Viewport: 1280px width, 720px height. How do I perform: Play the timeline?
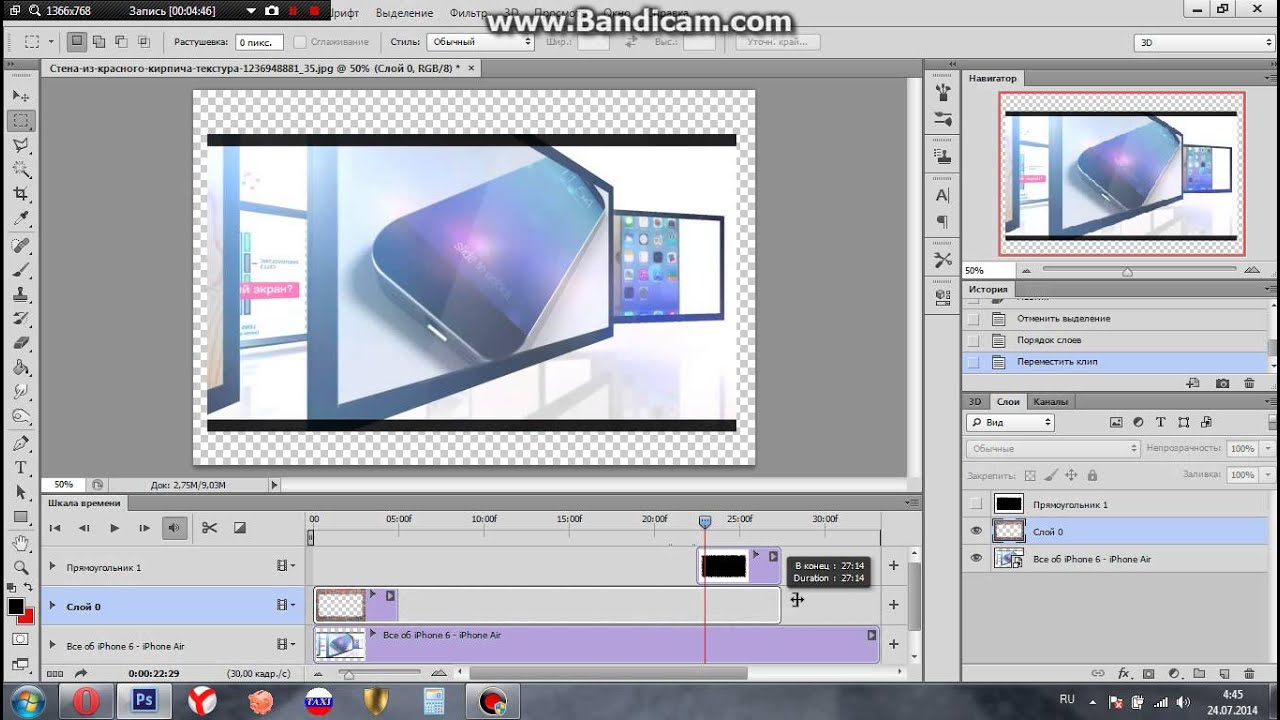114,528
